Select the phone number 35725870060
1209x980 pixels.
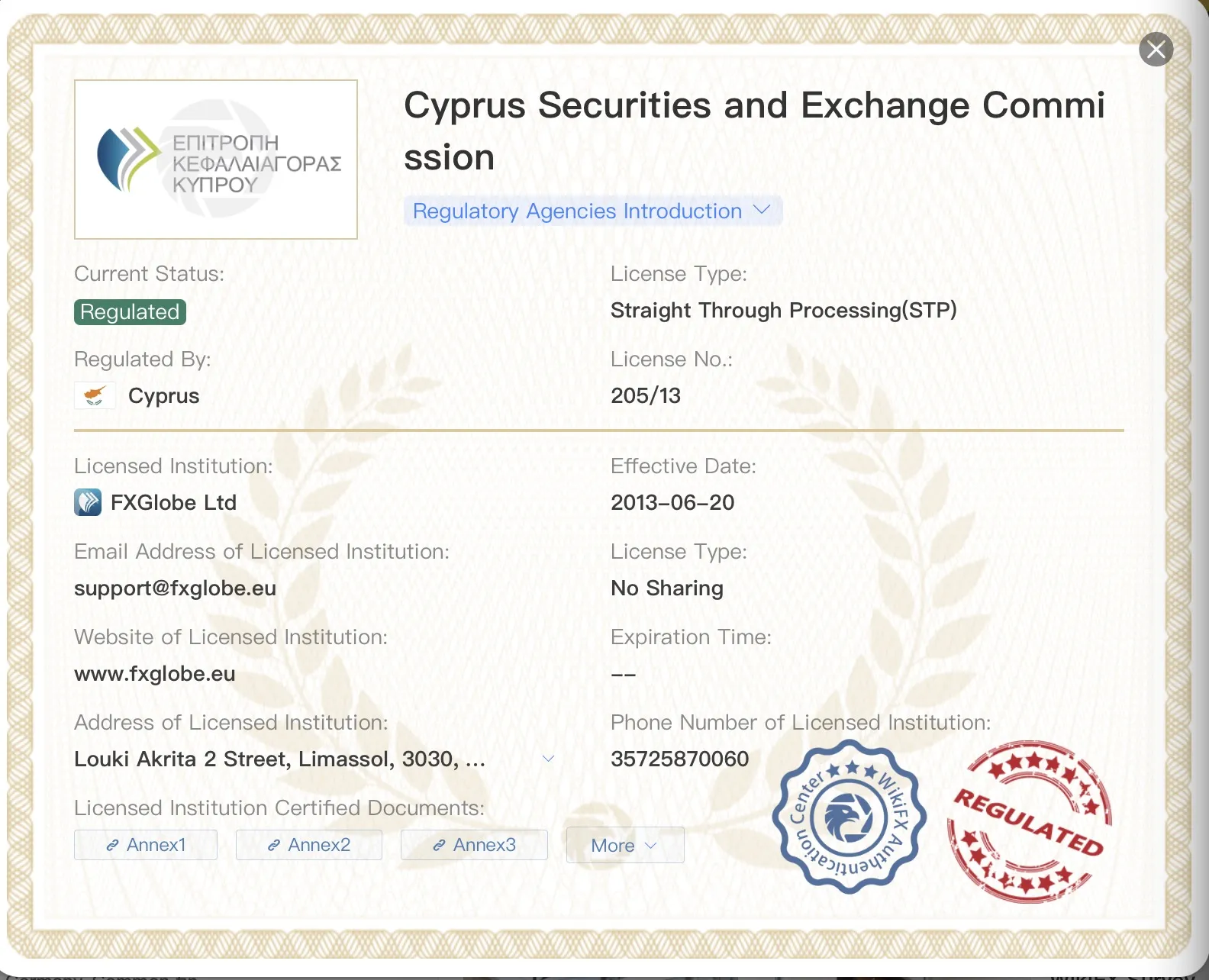point(680,759)
